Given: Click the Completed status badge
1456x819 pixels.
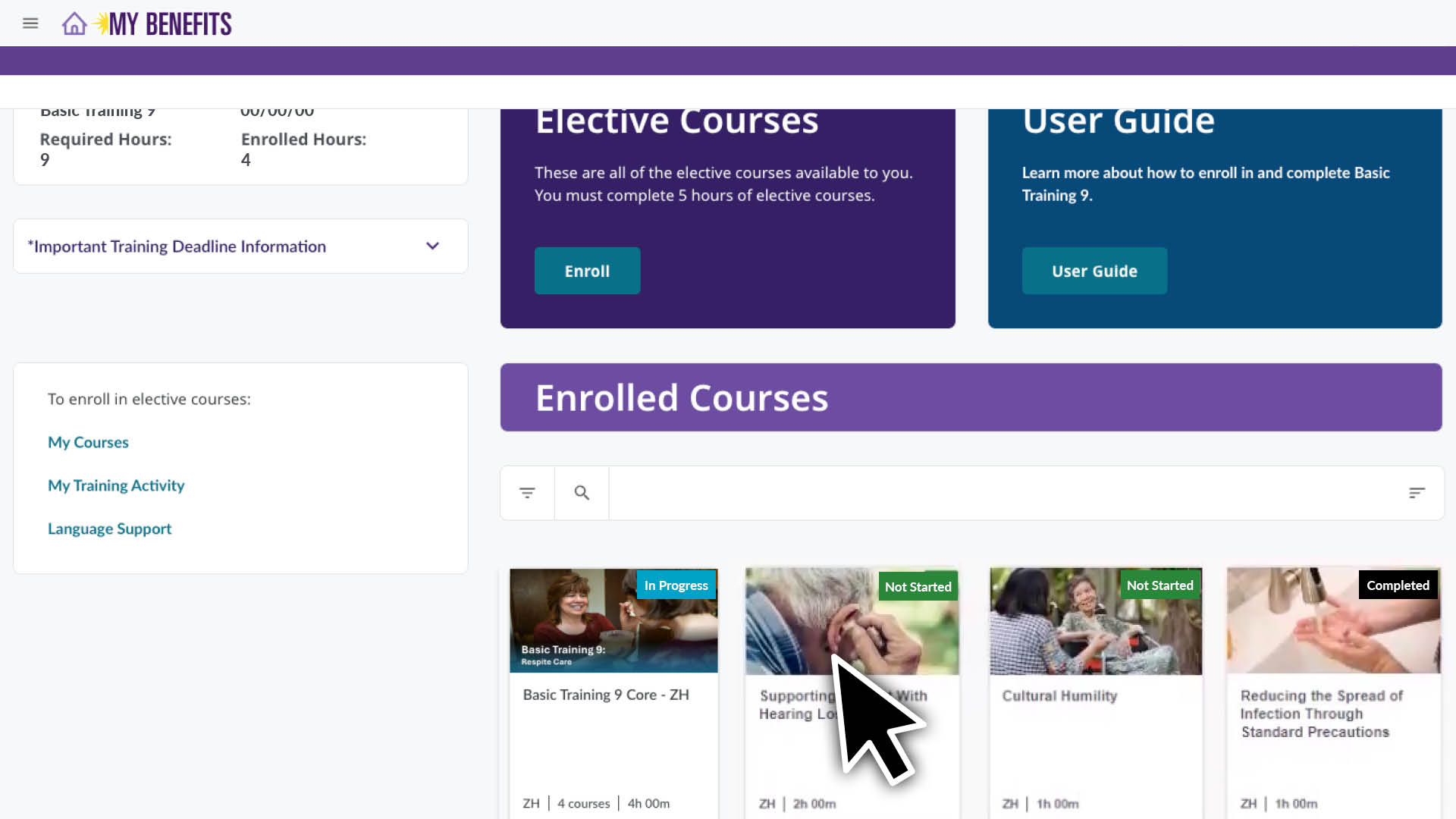Looking at the screenshot, I should (1397, 585).
